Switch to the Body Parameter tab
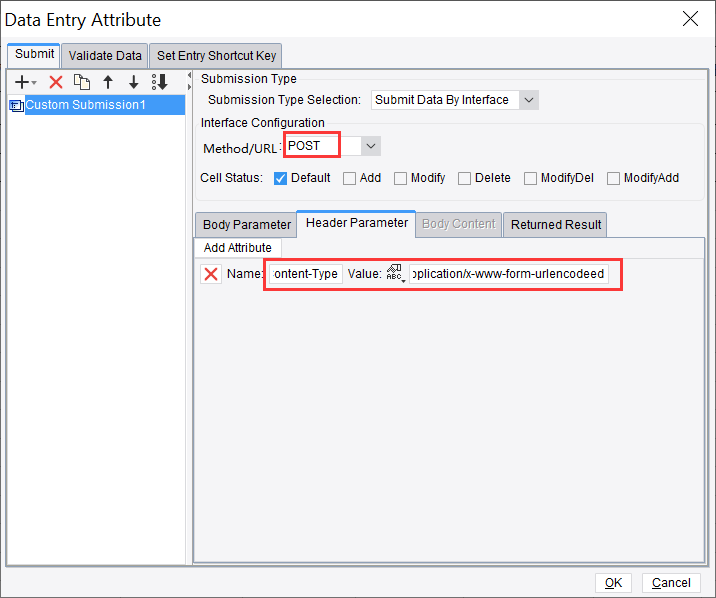The image size is (716, 598). 247,225
